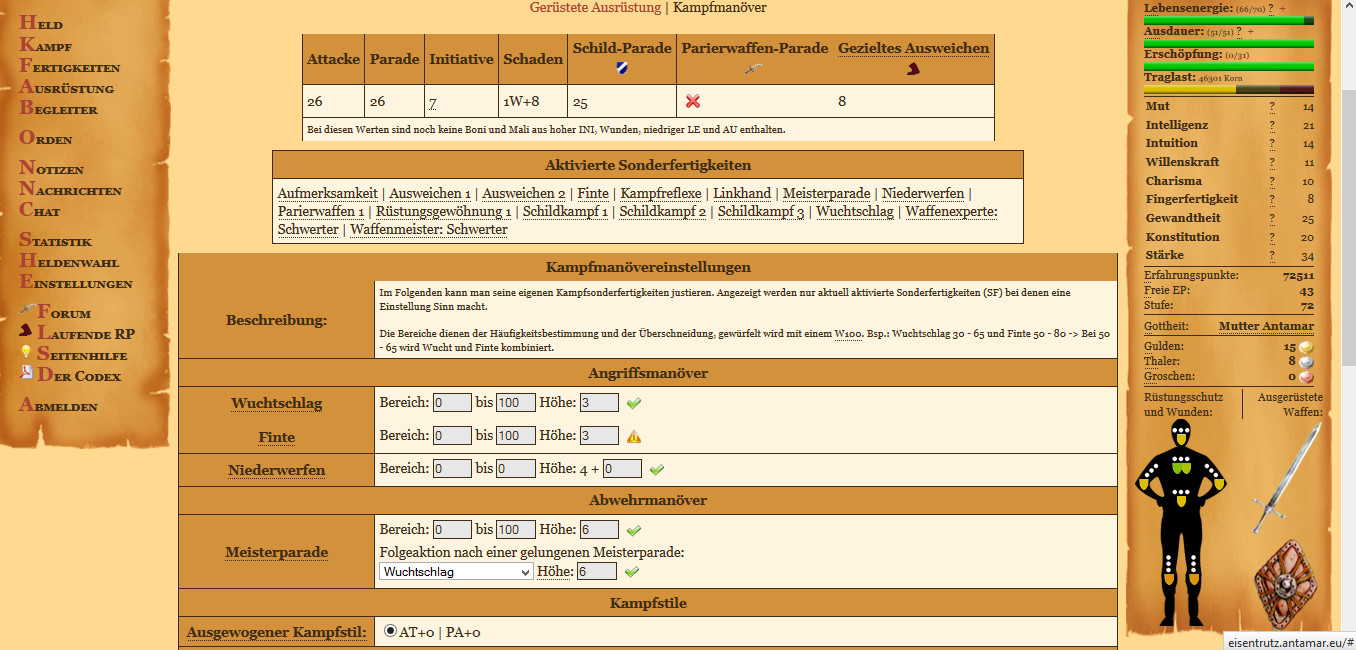Click the yellow warning icon next to Finte
Screen dimensions: 1356x650
[x=634, y=436]
